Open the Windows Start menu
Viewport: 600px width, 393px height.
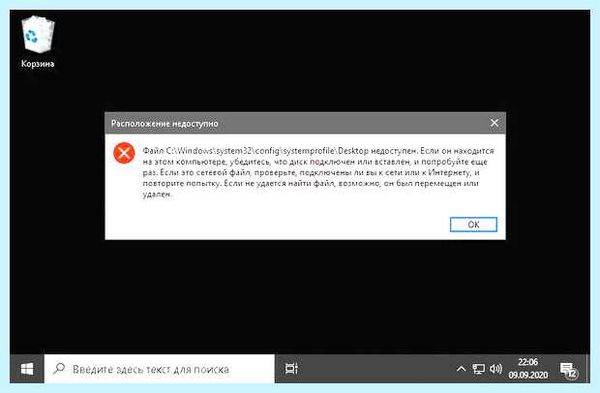point(27,369)
